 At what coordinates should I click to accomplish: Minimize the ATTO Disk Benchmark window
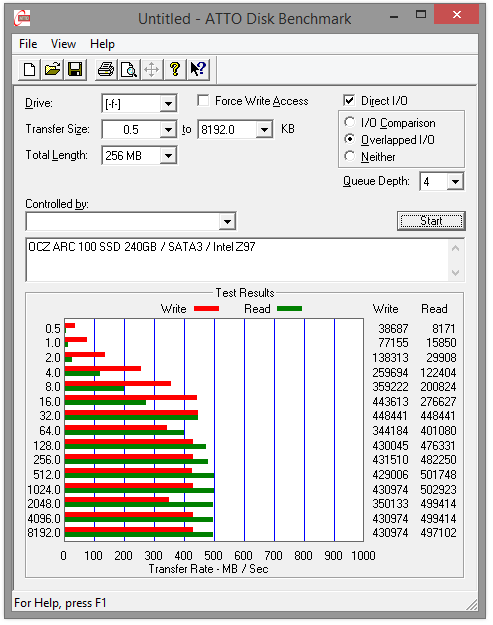coord(394,17)
